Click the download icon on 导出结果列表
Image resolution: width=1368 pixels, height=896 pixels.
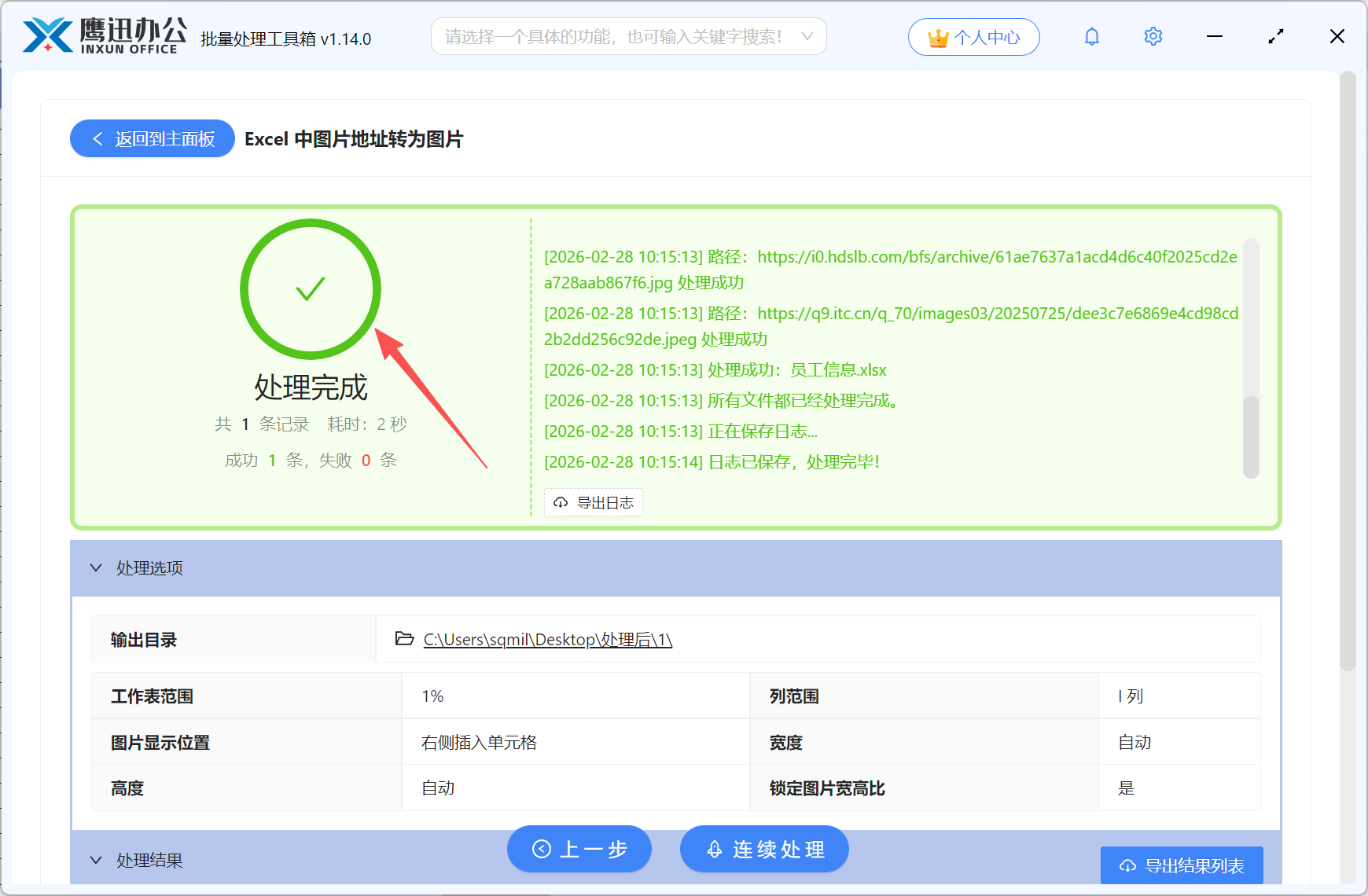1126,865
